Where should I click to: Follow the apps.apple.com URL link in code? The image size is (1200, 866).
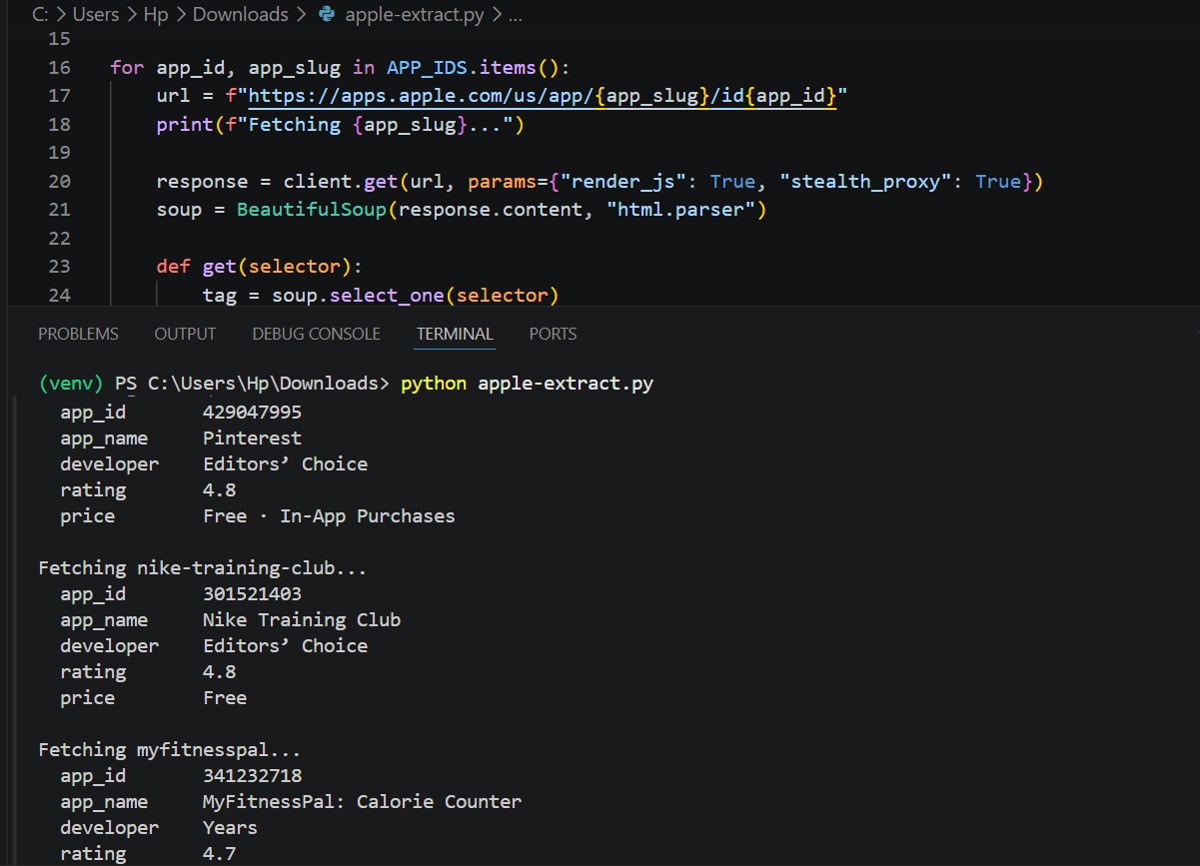click(542, 96)
